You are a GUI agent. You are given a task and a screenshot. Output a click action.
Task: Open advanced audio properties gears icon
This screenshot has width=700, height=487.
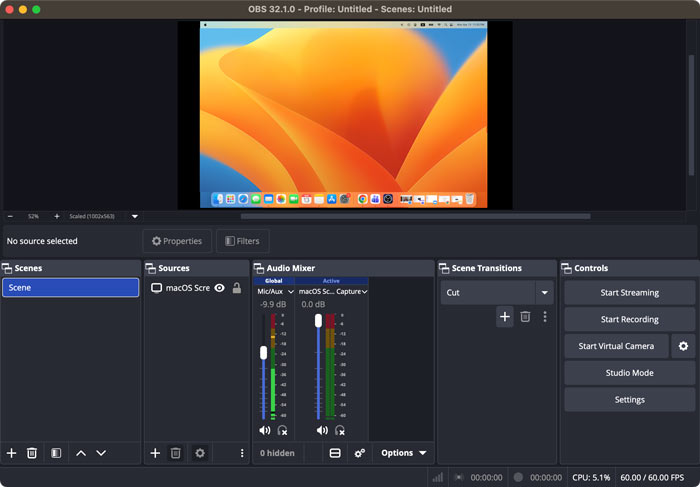tap(359, 453)
